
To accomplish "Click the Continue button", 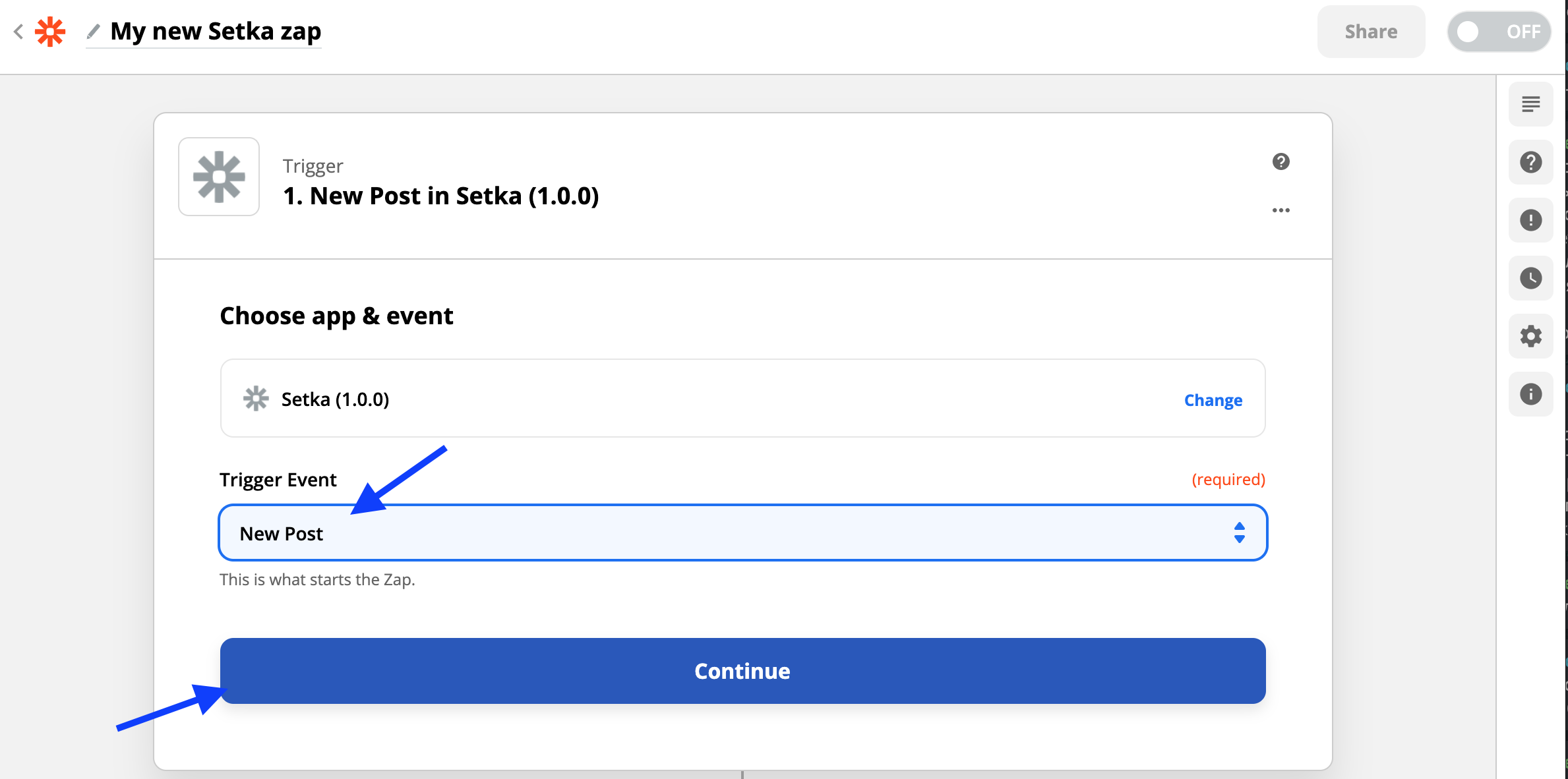I will (x=742, y=671).
